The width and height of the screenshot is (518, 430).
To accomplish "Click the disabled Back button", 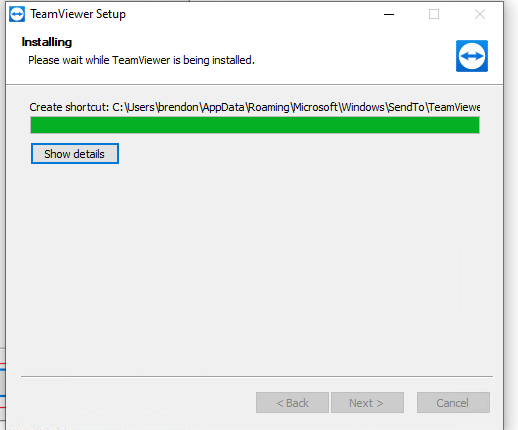I will click(292, 403).
